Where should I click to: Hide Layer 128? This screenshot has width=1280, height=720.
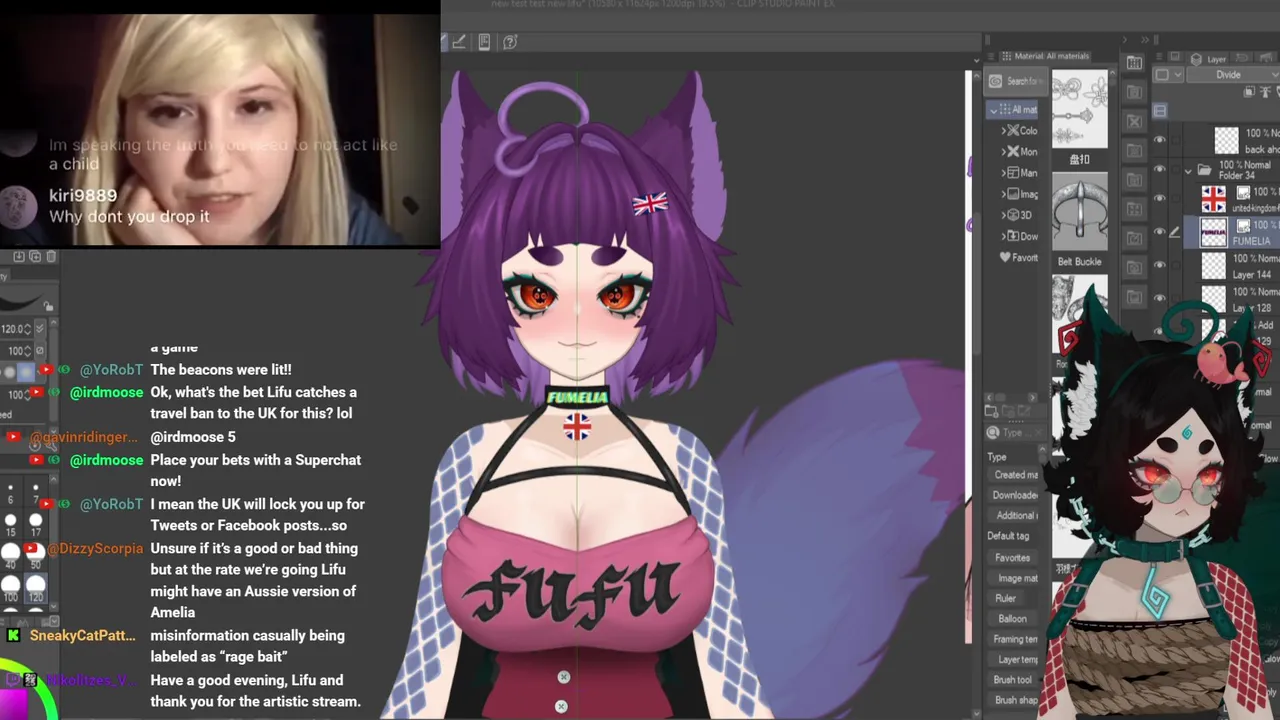[1159, 298]
